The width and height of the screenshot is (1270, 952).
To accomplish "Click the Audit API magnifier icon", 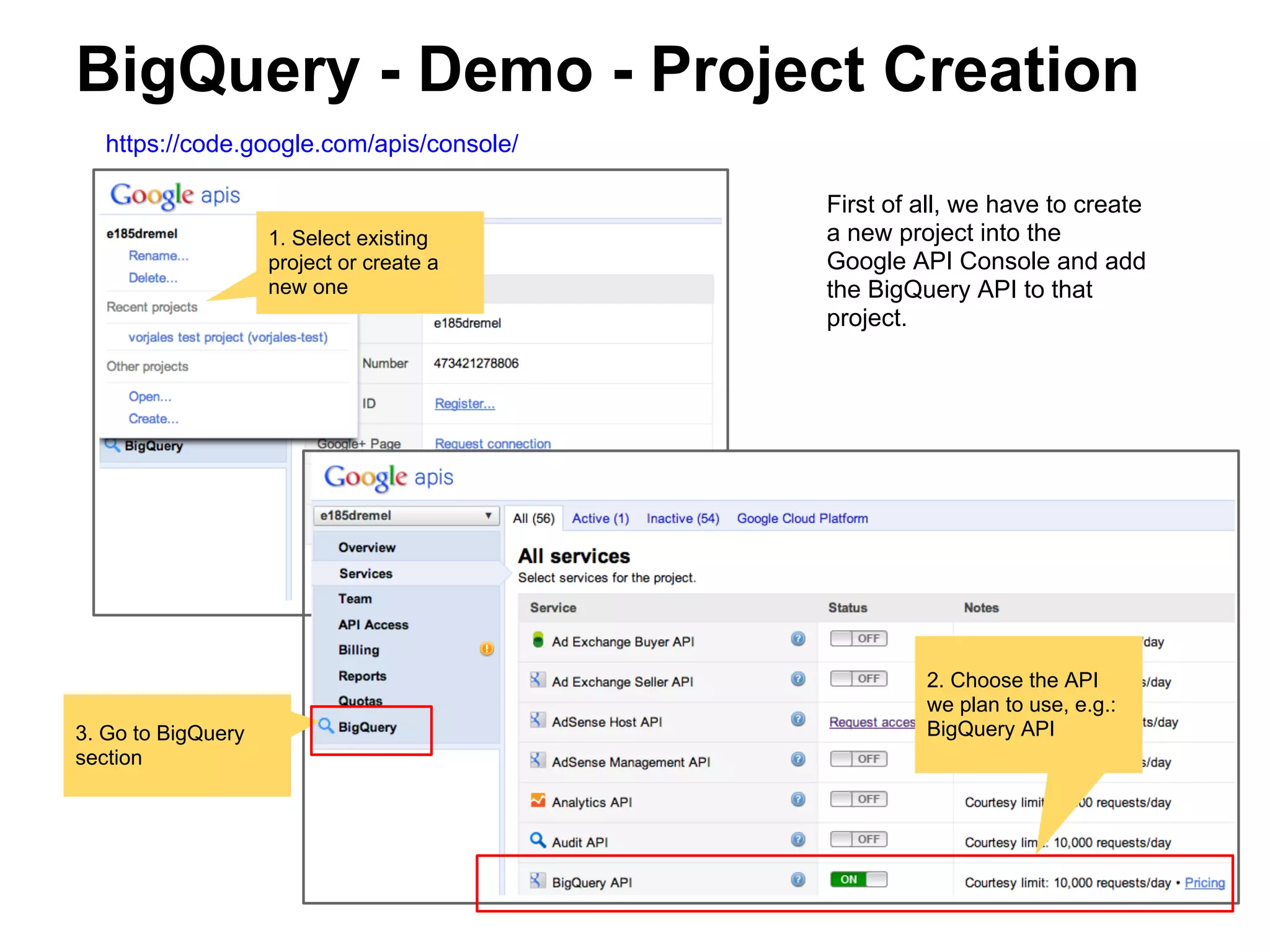I will (538, 840).
